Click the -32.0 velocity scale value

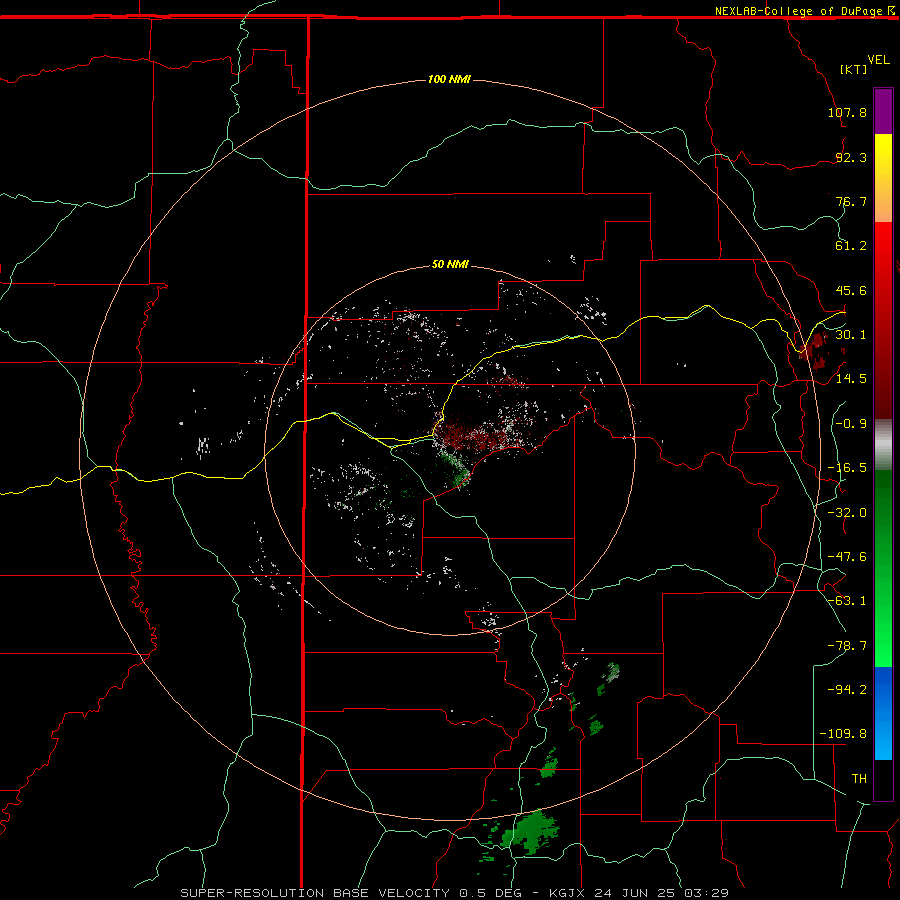pos(847,513)
